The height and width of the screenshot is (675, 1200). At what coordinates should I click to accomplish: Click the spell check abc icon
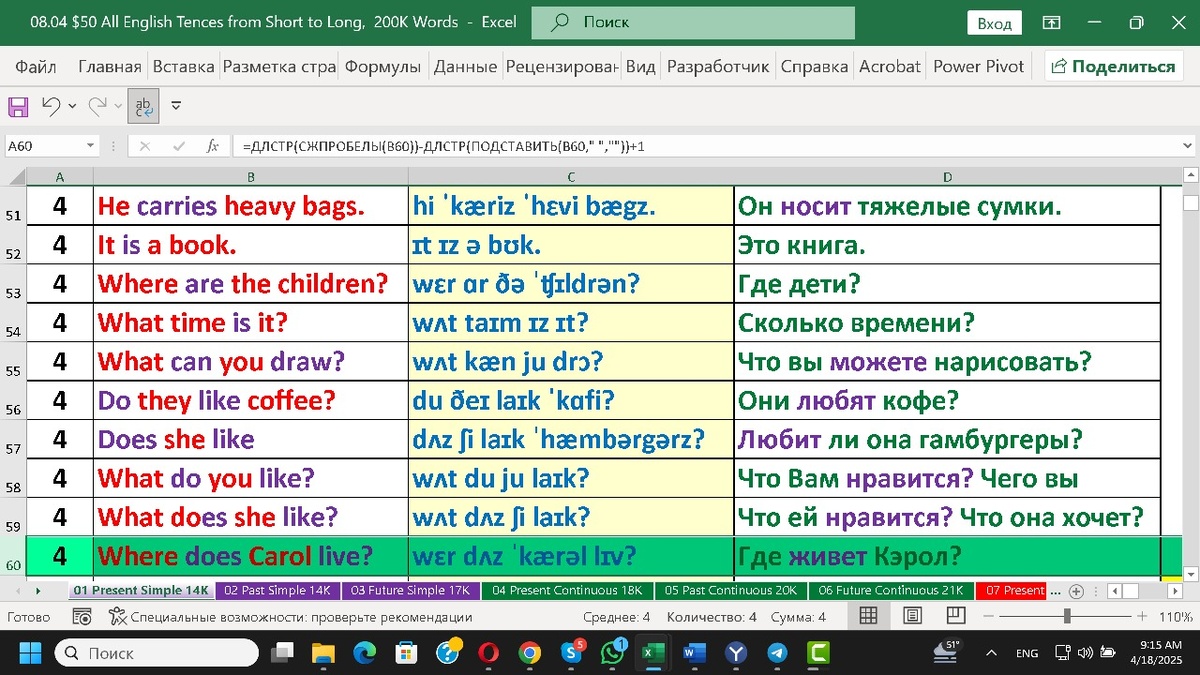(x=143, y=105)
